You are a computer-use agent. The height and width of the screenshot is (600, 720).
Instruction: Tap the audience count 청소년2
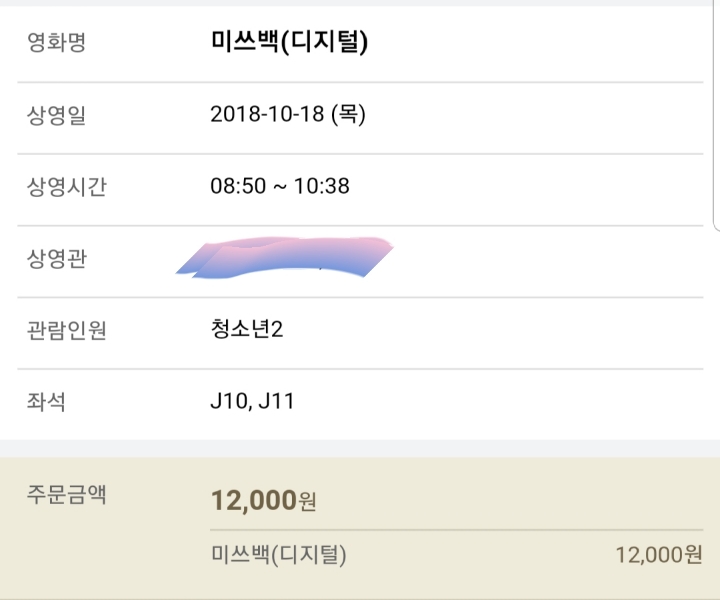click(x=247, y=329)
